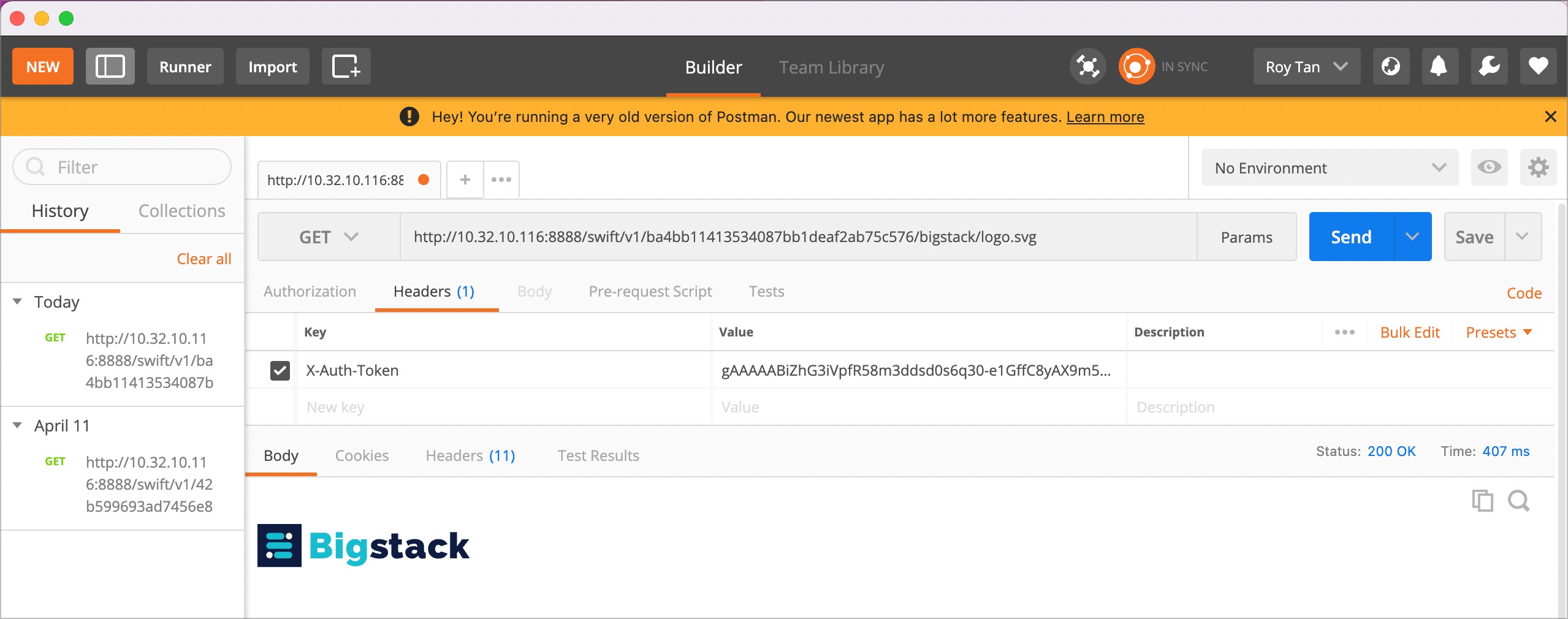Click the orange sync status icon
Viewport: 1568px width, 619px height.
coord(1136,66)
